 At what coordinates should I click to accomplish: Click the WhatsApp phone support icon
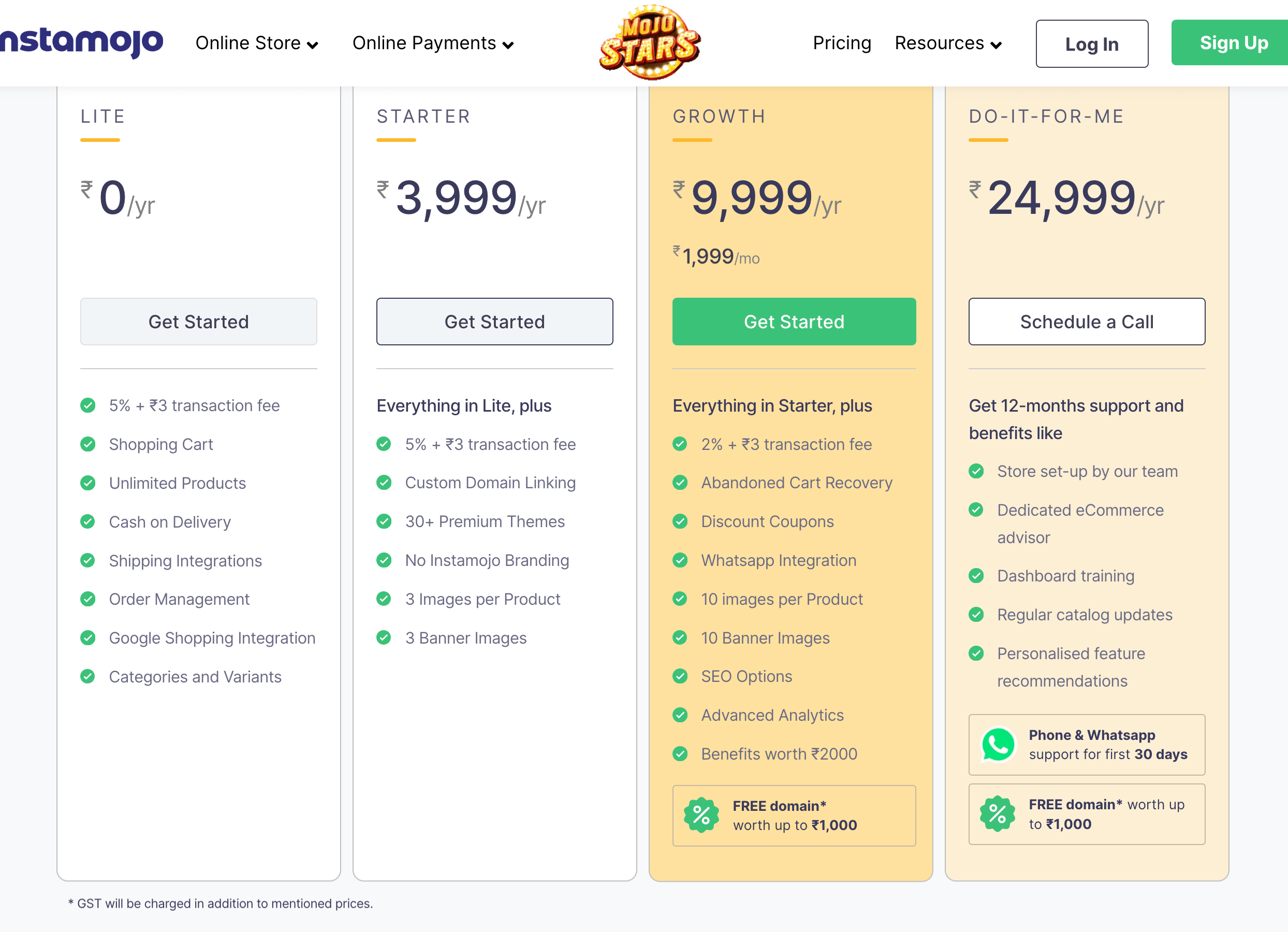point(998,744)
